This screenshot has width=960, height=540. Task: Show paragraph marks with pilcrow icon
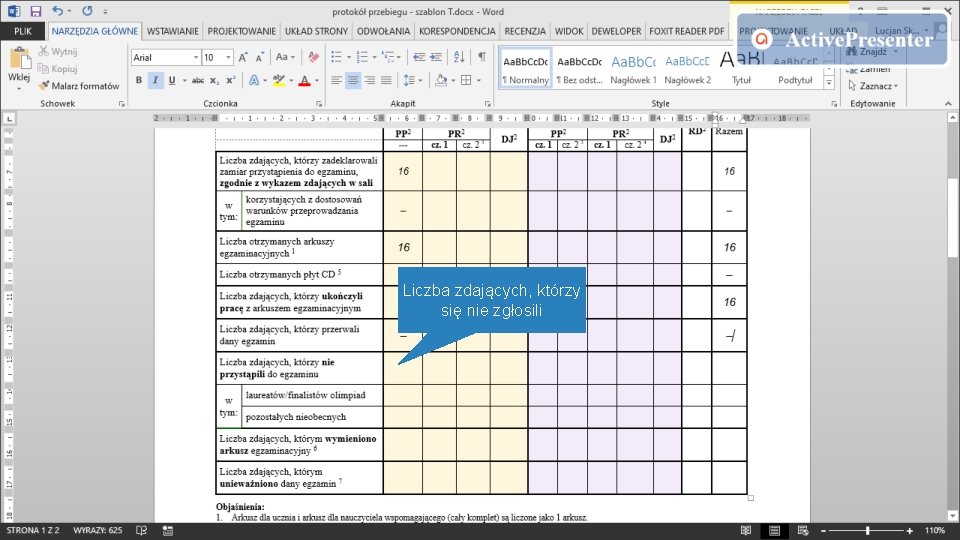(x=482, y=58)
